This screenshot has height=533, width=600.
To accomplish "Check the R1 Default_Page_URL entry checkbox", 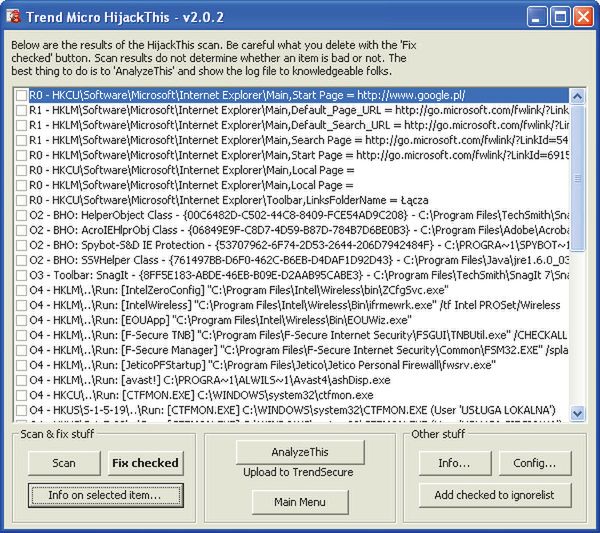I will tap(22, 110).
